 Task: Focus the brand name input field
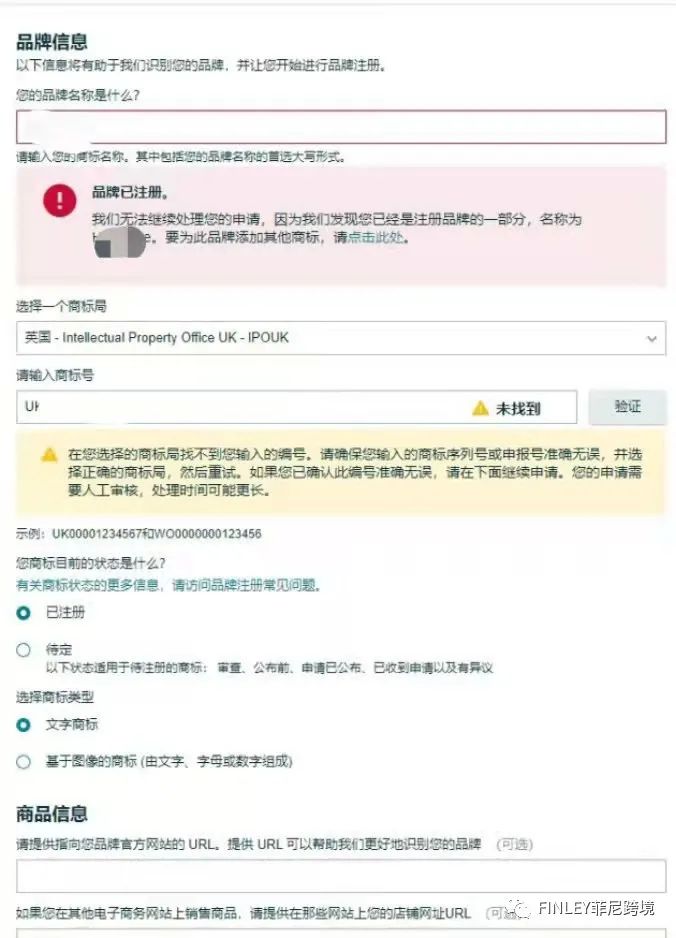pyautogui.click(x=341, y=127)
